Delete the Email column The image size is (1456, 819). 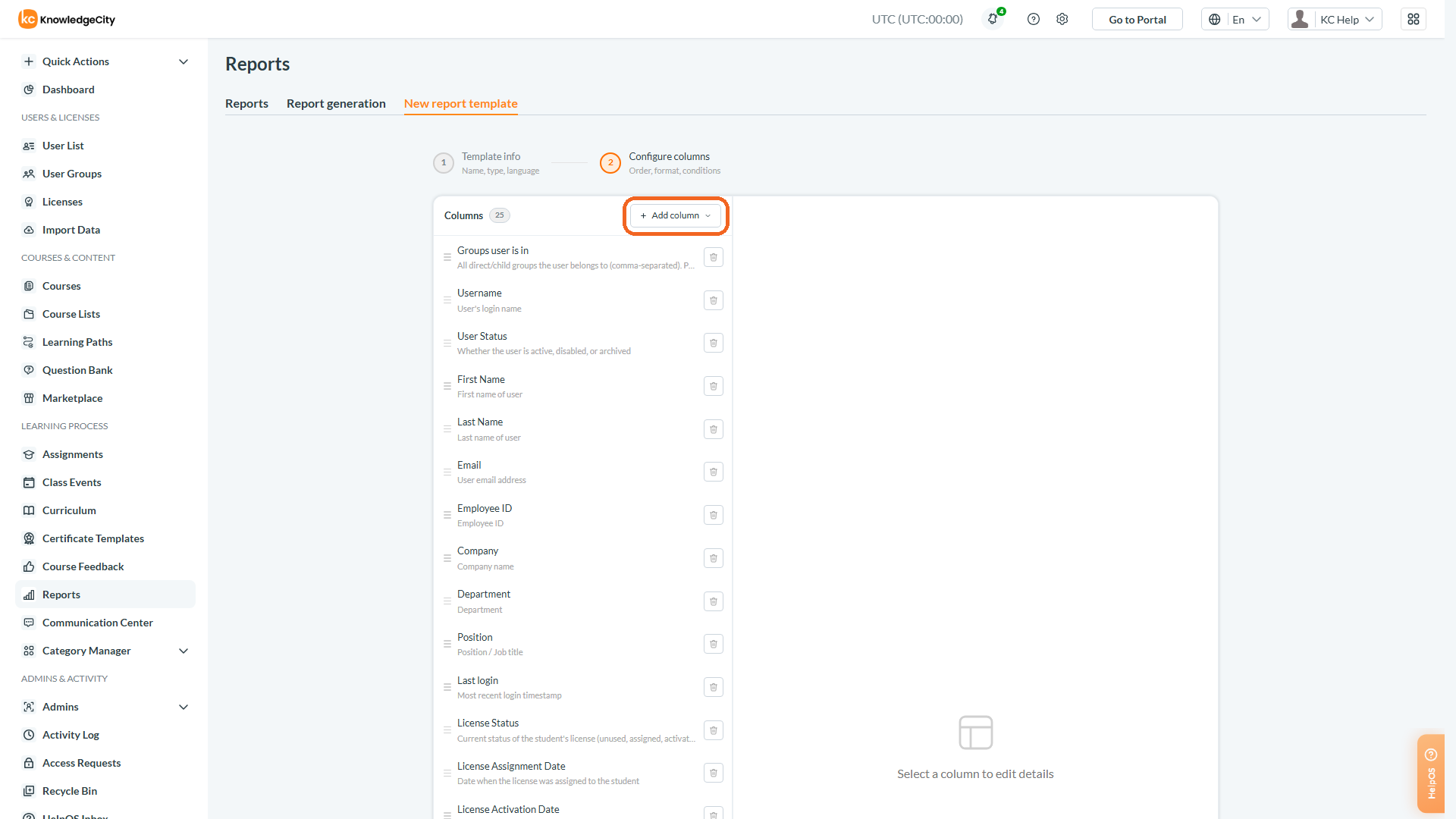tap(713, 472)
